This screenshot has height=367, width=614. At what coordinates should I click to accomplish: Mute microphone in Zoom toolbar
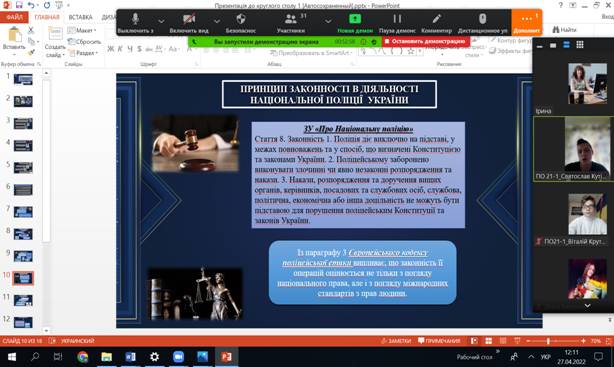[135, 23]
